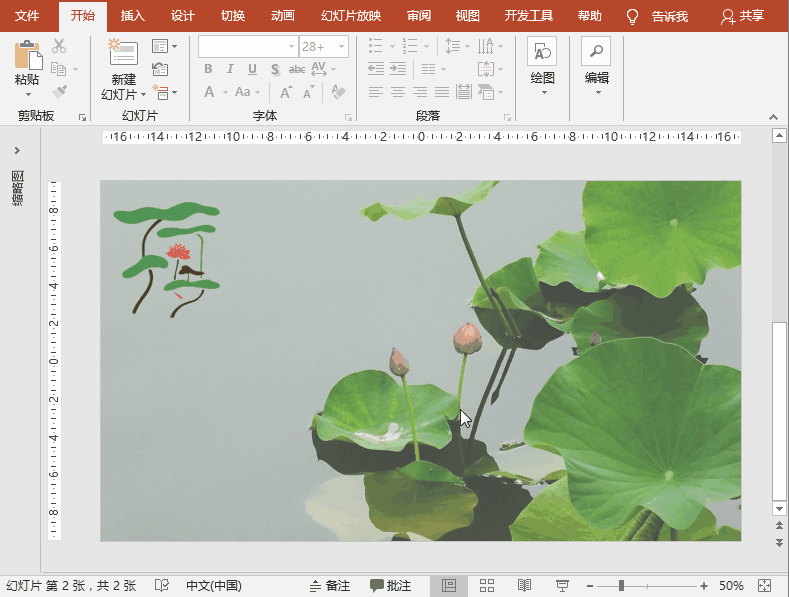This screenshot has height=597, width=789.
Task: Click the 批注 comments button
Action: [390, 585]
